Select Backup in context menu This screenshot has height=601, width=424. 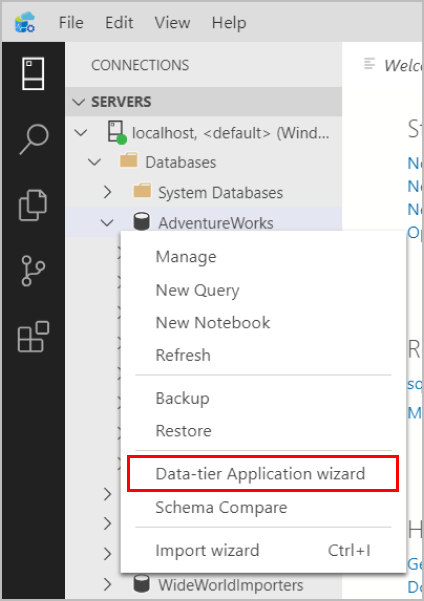point(182,399)
